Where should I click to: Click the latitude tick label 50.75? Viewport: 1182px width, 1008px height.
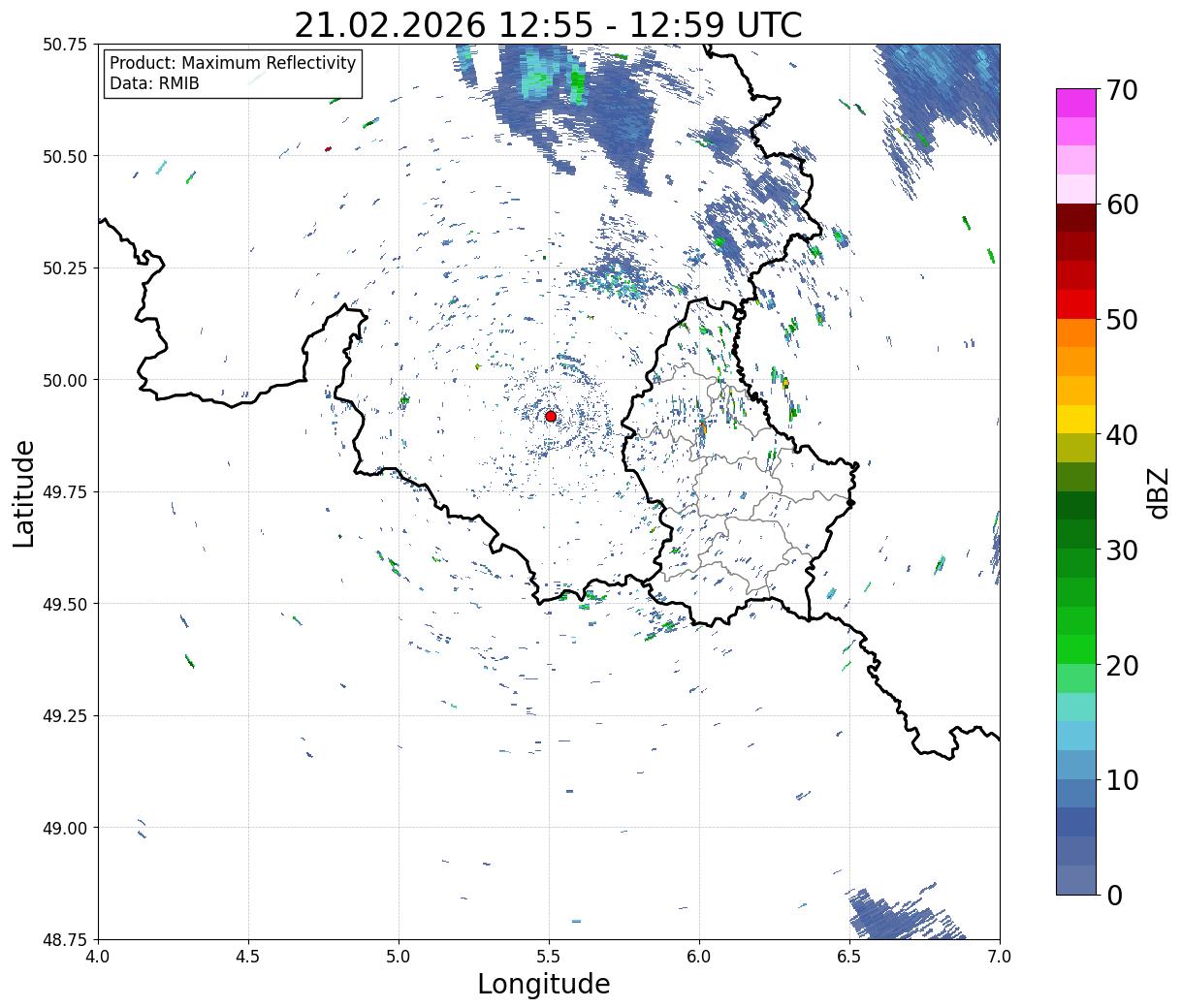point(64,45)
